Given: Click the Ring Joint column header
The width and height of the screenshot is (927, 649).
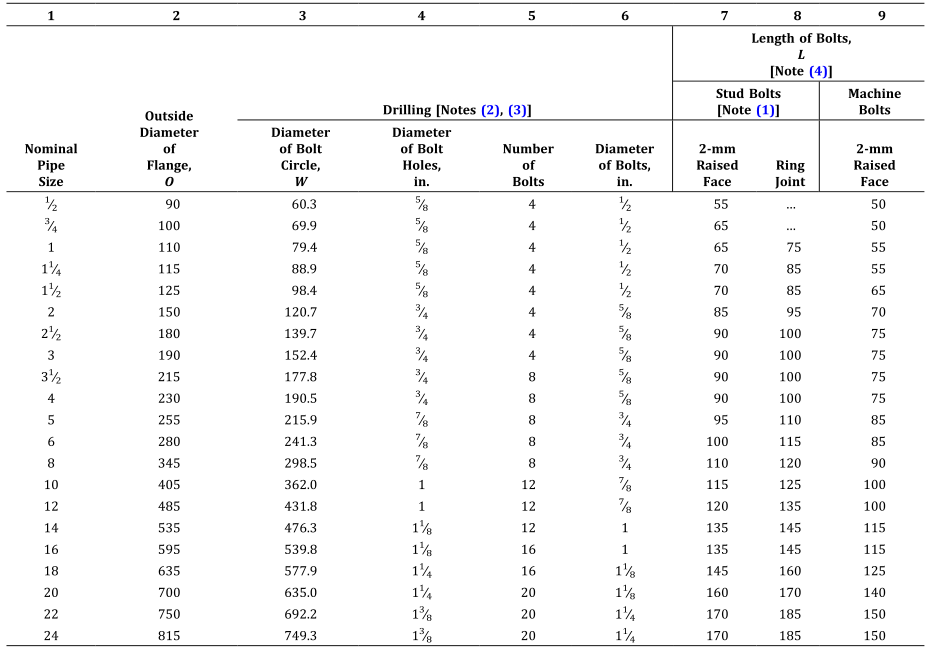Looking at the screenshot, I should point(789,173).
